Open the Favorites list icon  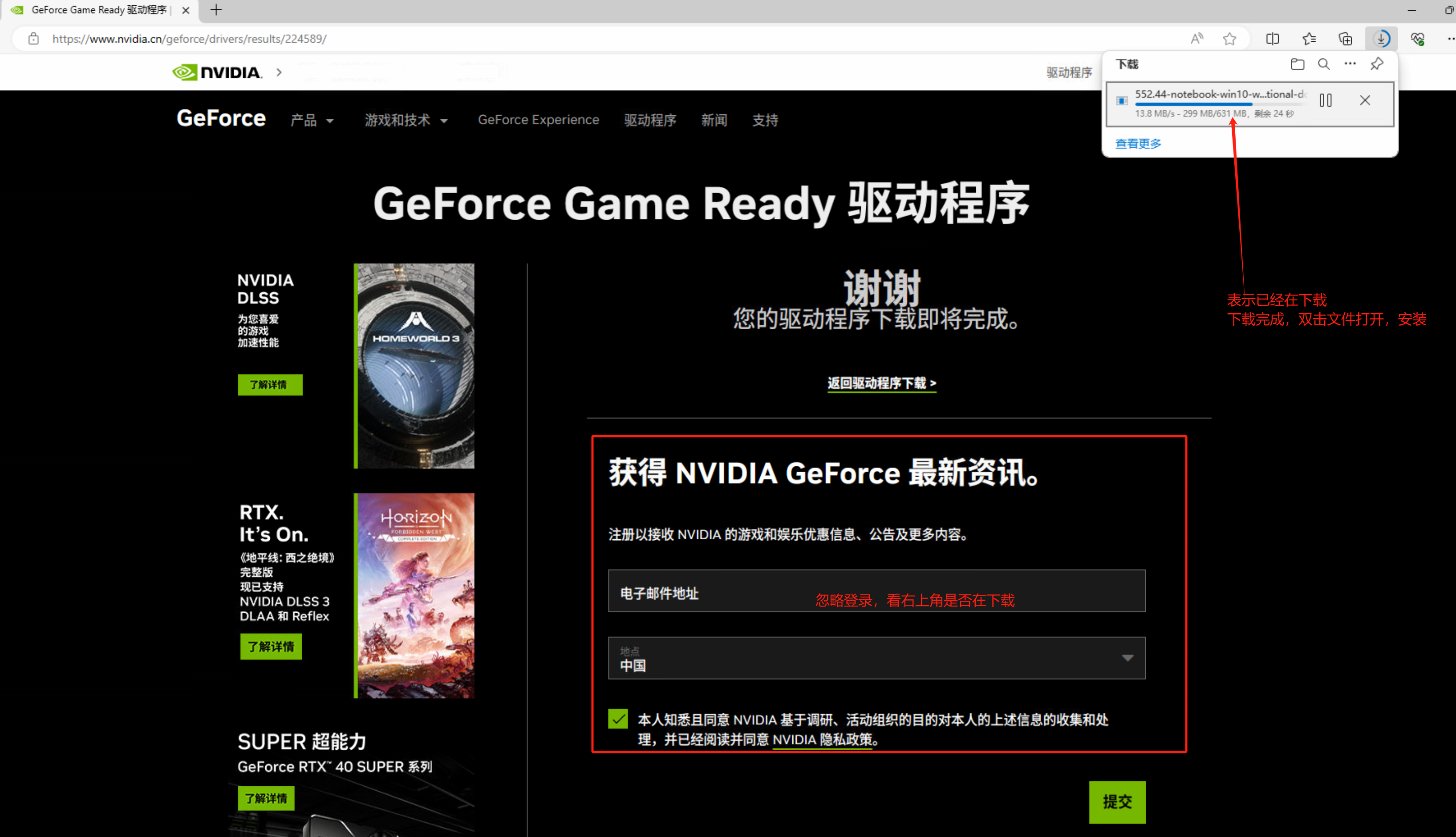tap(1310, 39)
